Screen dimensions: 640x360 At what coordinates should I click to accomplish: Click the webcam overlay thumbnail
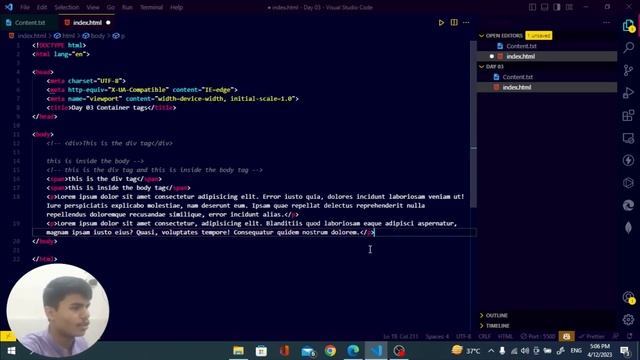[58, 310]
